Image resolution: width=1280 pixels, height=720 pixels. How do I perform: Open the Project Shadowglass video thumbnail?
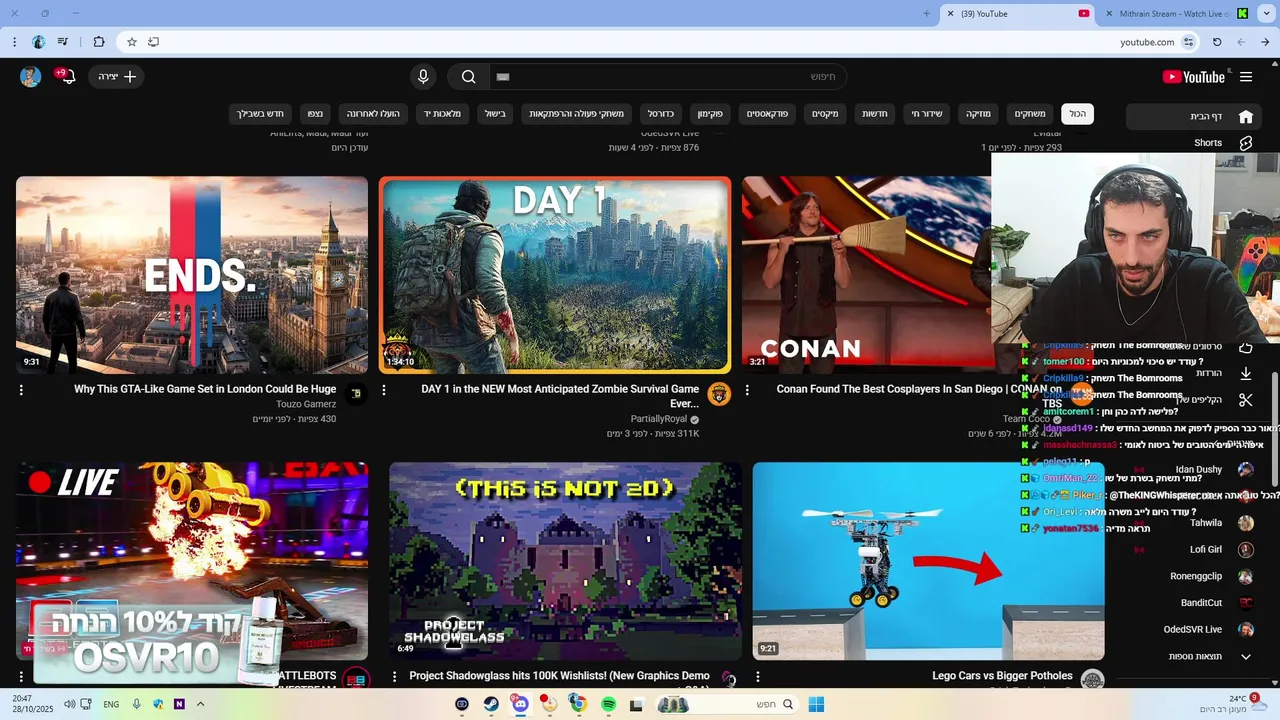coord(566,561)
